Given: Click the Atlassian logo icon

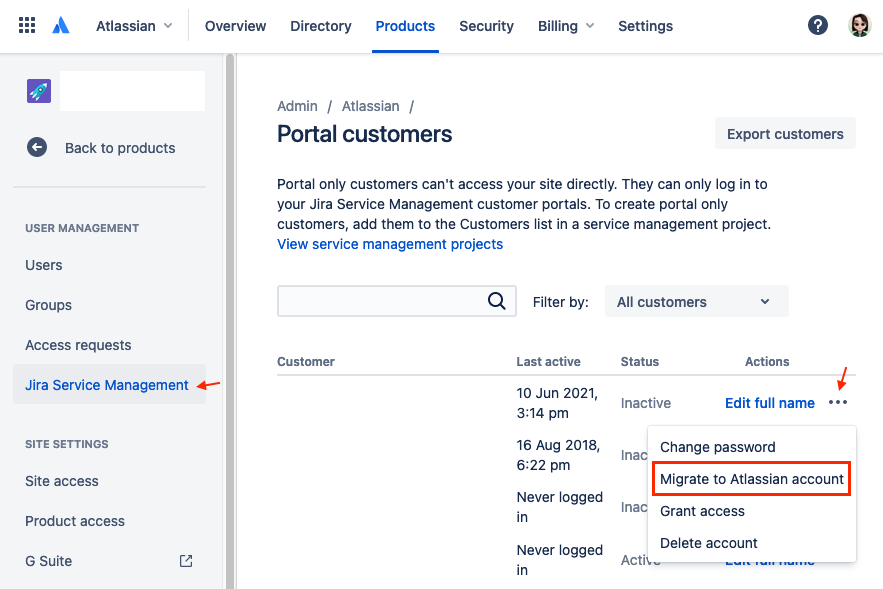Looking at the screenshot, I should (x=61, y=25).
